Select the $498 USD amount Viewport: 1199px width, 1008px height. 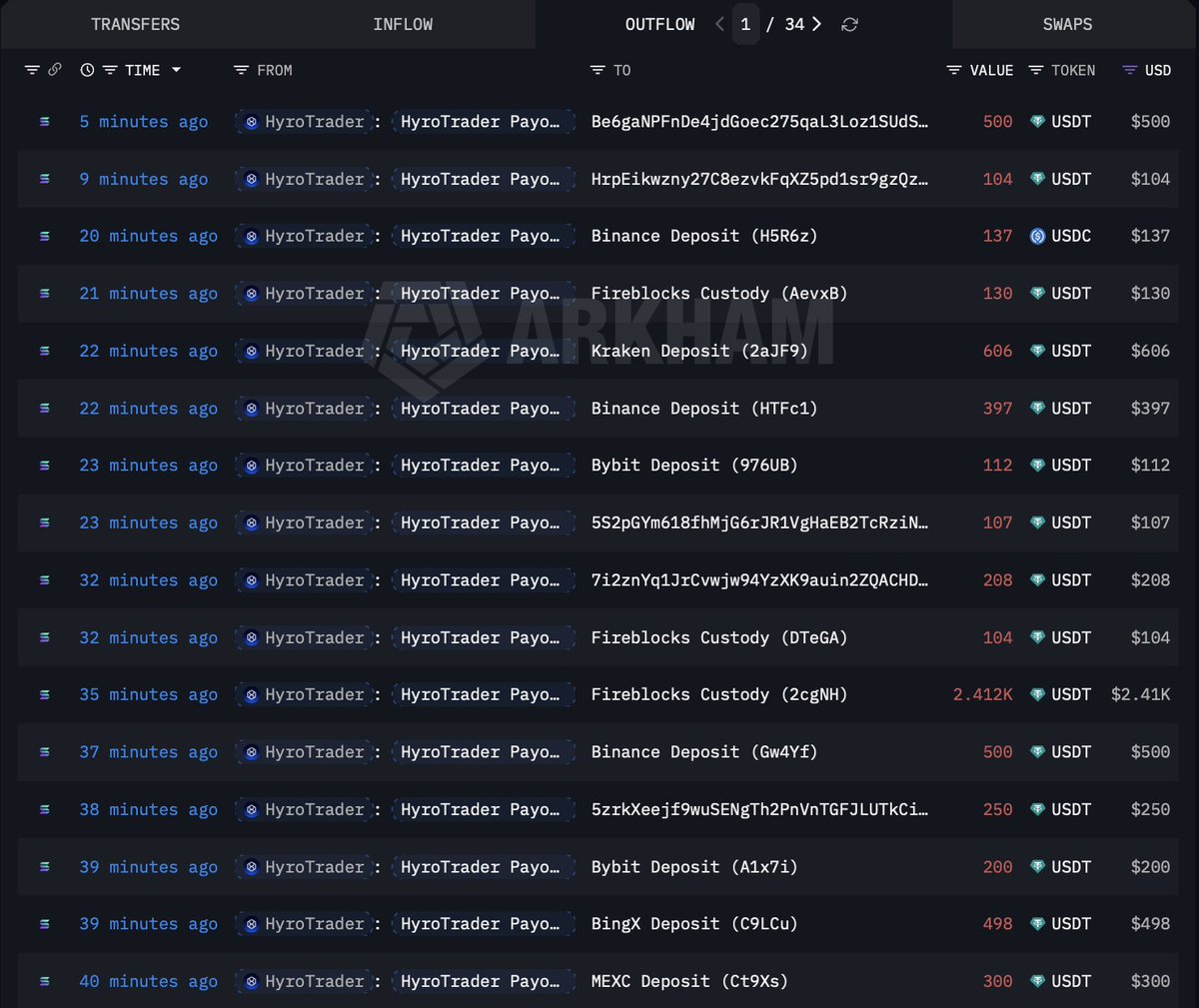1150,924
